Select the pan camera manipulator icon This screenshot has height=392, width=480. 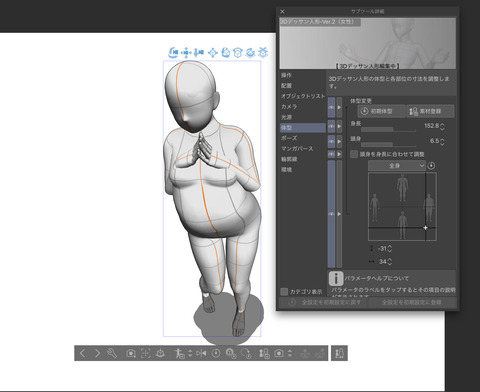pos(186,52)
